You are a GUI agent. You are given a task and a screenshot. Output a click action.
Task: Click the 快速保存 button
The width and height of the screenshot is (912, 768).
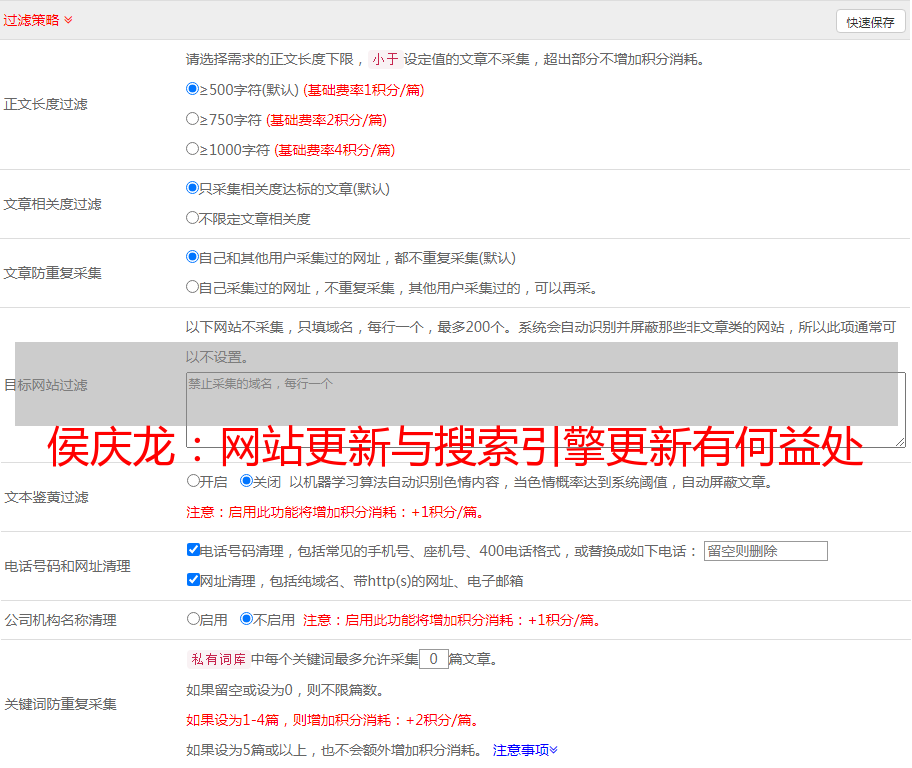[x=870, y=22]
